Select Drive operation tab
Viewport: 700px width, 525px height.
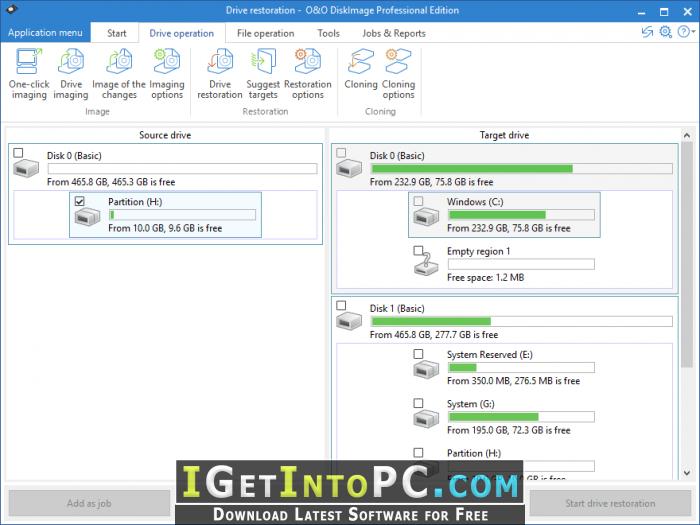point(181,33)
